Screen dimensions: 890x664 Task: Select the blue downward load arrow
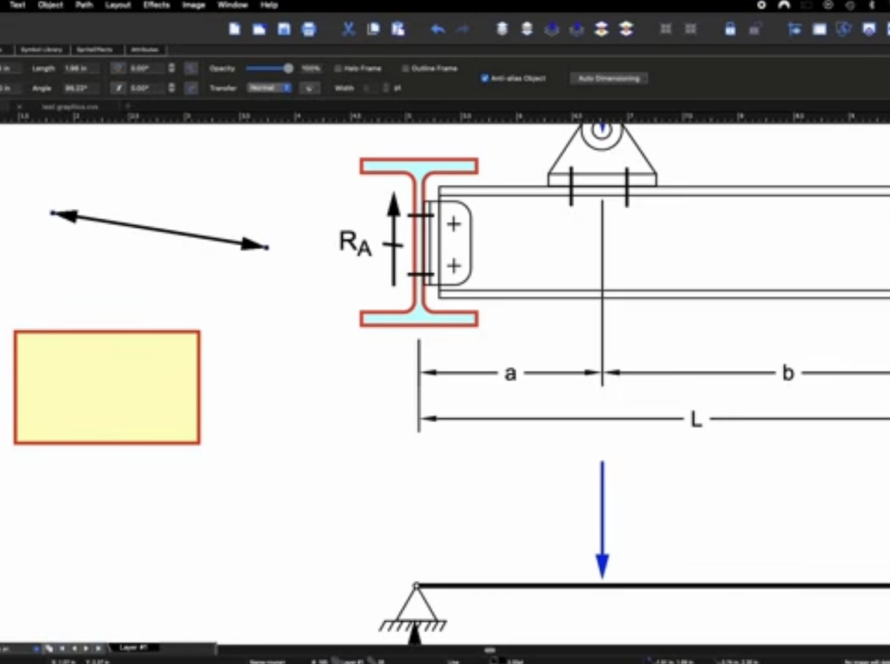602,519
